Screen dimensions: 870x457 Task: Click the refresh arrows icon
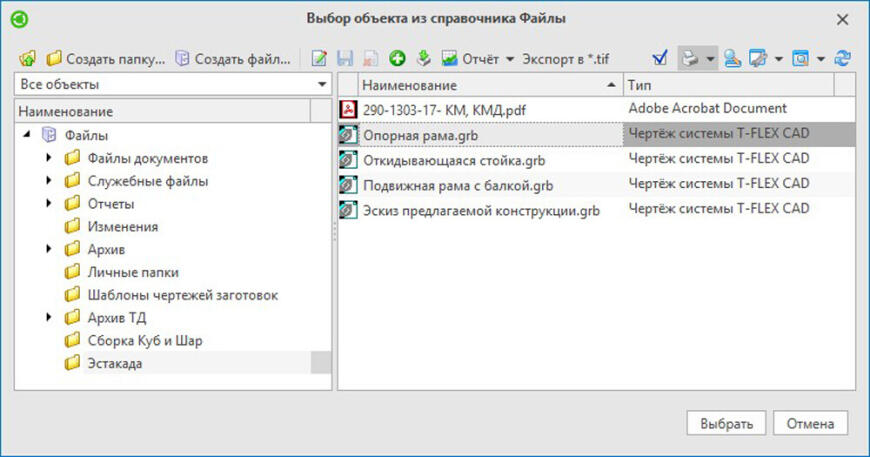pyautogui.click(x=842, y=58)
